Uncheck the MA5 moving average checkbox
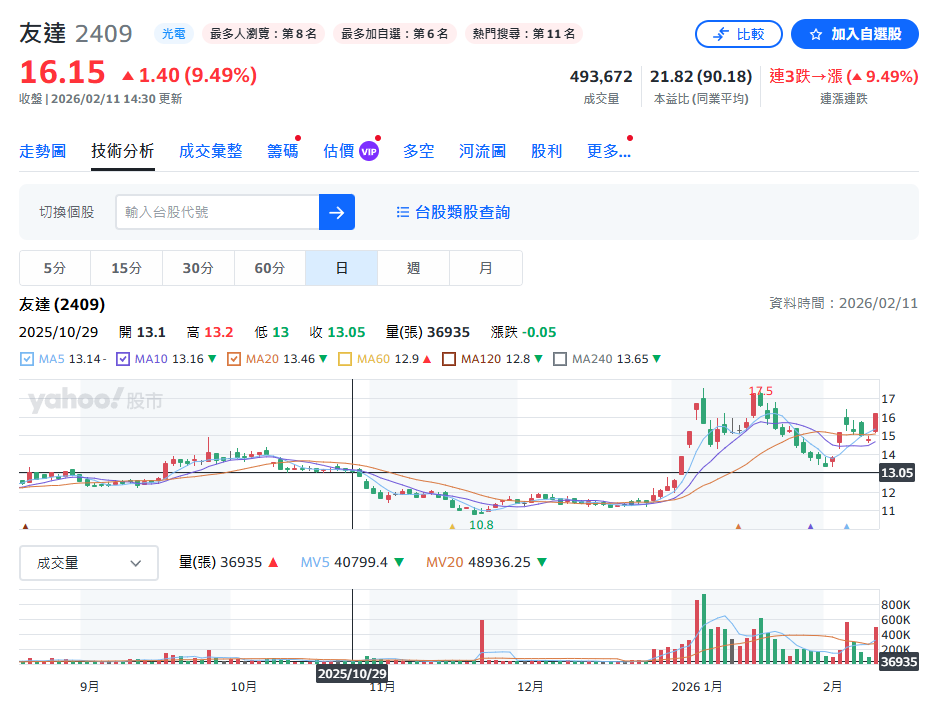The width and height of the screenshot is (932, 714). [x=27, y=359]
